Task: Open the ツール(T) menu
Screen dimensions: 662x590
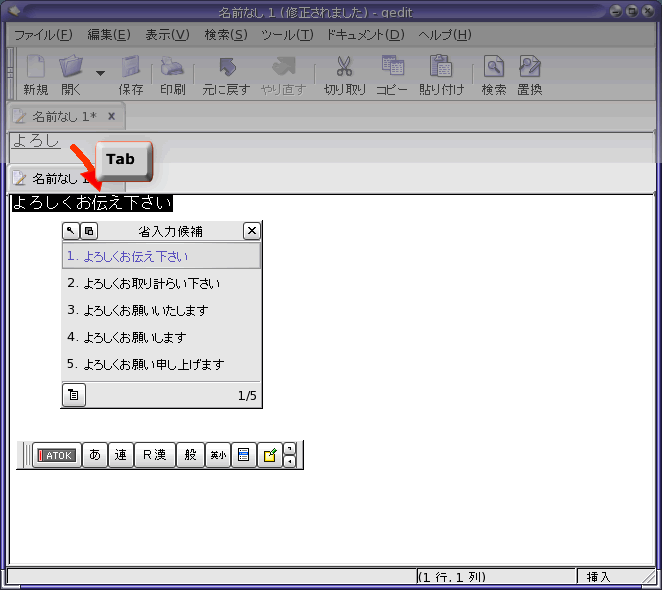Action: click(287, 35)
